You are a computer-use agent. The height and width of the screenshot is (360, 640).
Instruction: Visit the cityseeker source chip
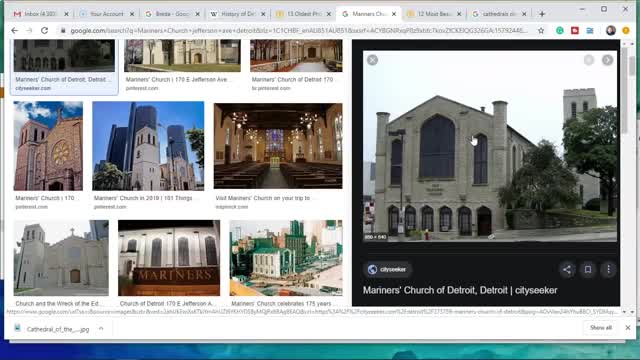[387, 269]
